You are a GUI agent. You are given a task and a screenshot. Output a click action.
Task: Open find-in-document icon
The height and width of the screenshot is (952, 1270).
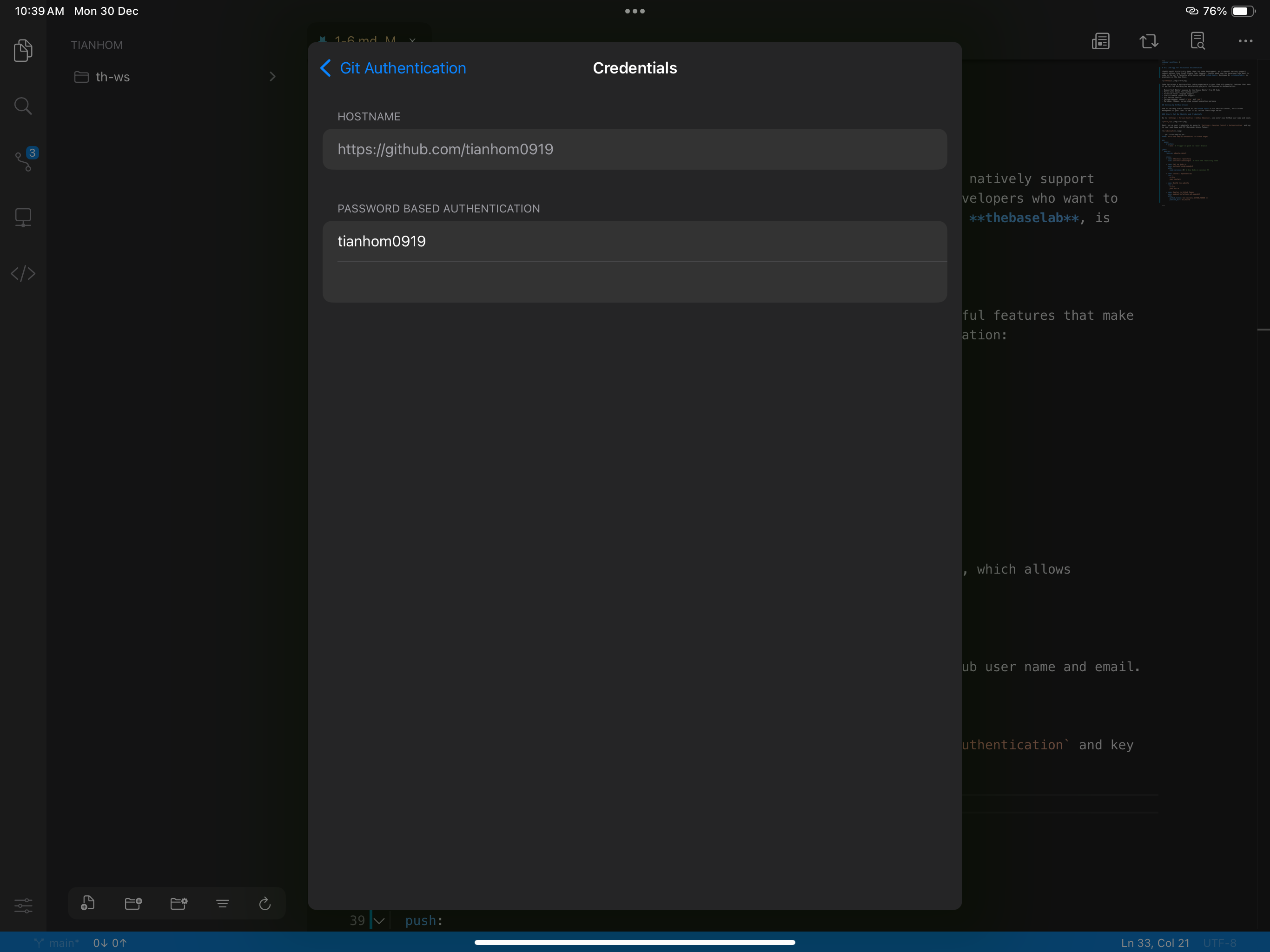1197,41
